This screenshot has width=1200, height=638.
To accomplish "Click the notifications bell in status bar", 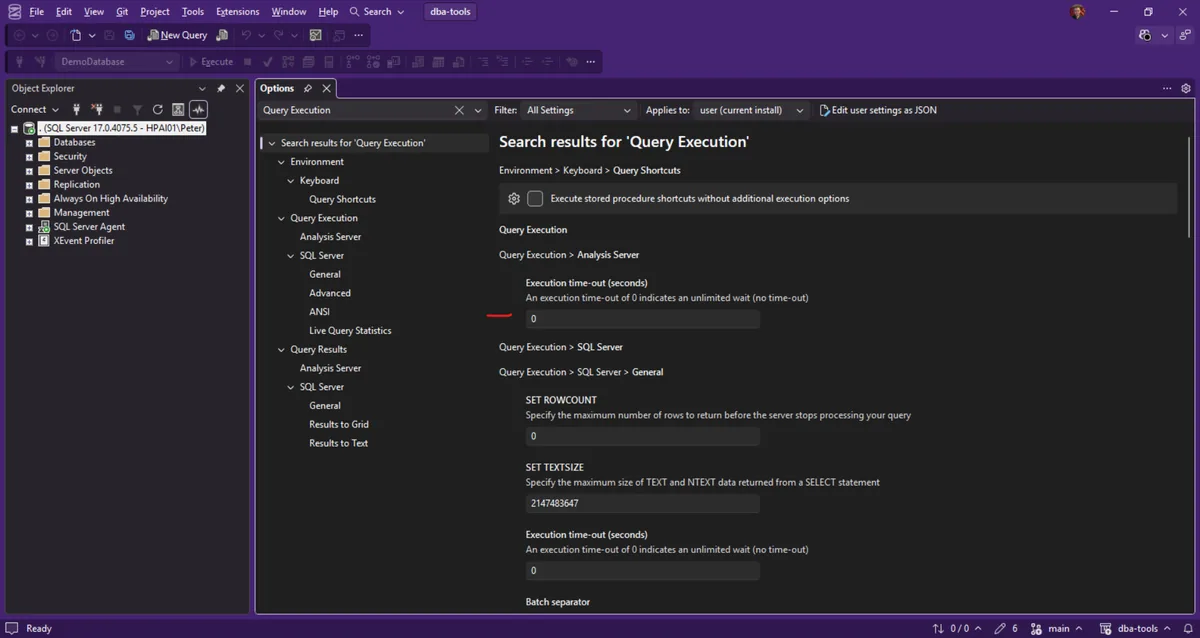I will coord(1186,629).
